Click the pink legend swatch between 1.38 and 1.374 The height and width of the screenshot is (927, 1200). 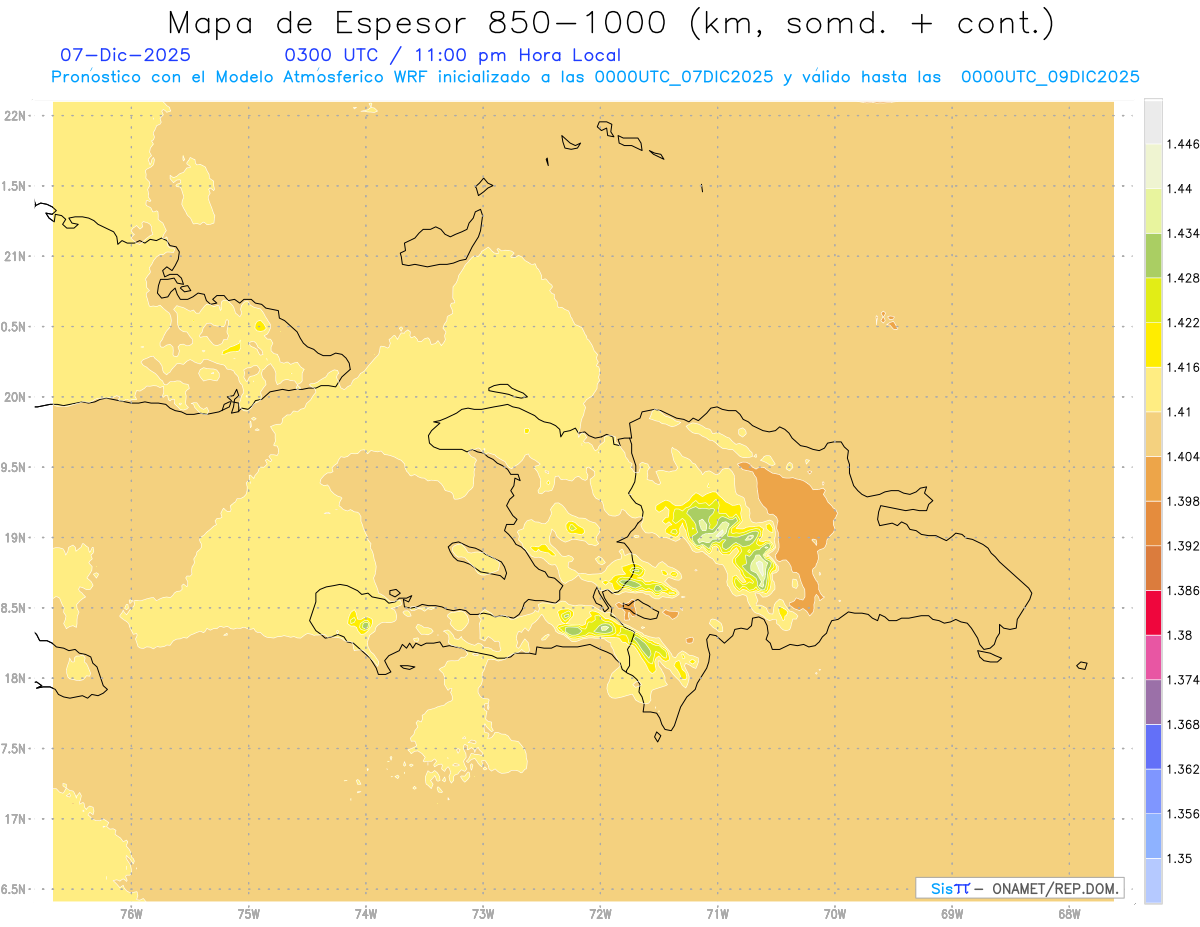tap(1153, 657)
